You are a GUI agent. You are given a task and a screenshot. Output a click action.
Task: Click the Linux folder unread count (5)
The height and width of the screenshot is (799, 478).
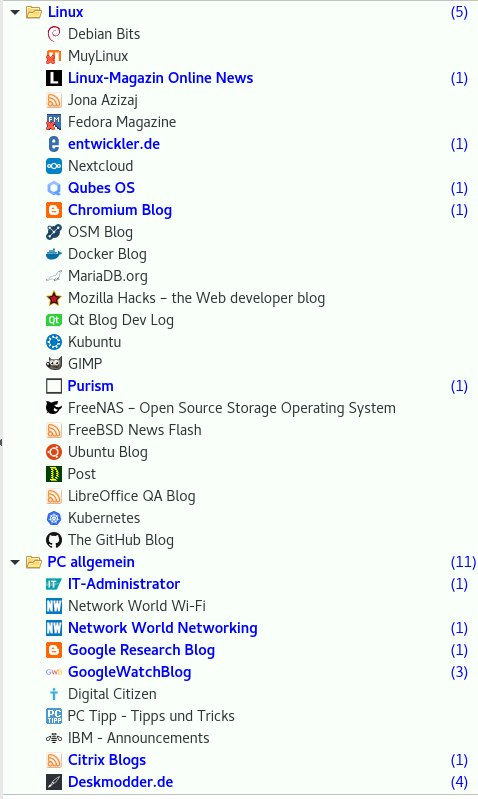[459, 12]
